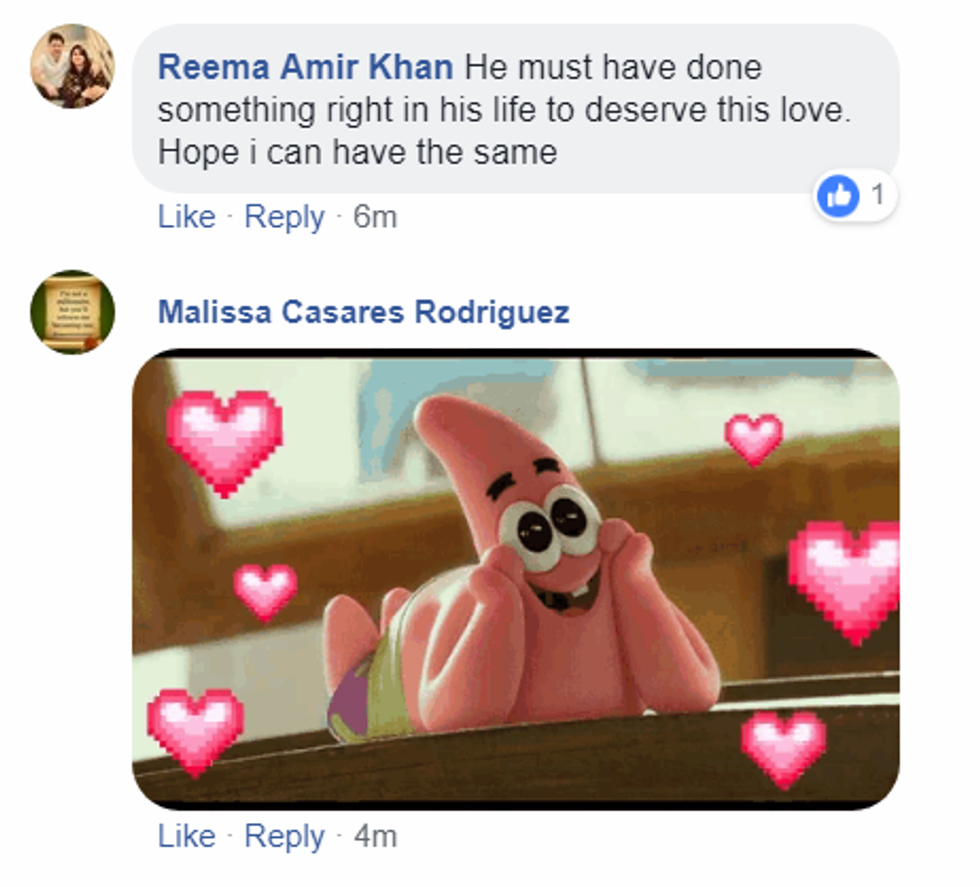Open the 4m timestamp link

(375, 836)
